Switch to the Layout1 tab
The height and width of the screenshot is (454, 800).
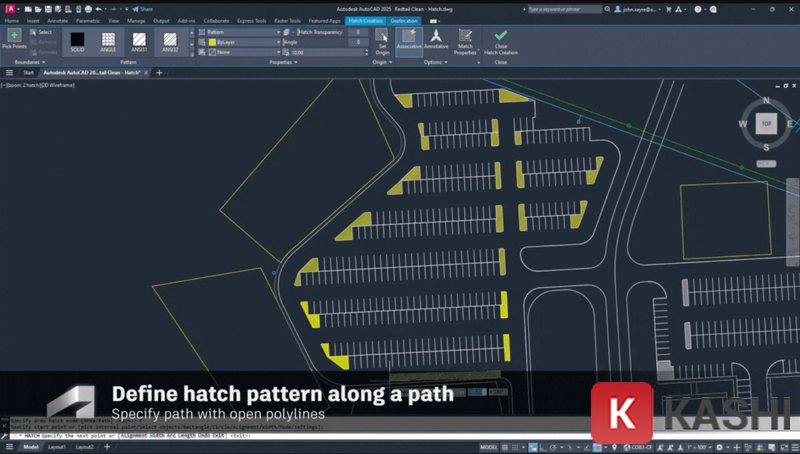coord(57,447)
